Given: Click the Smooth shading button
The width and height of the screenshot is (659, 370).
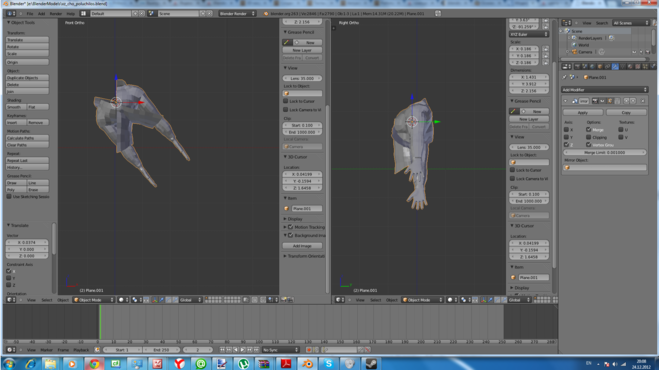Looking at the screenshot, I should 16,107.
